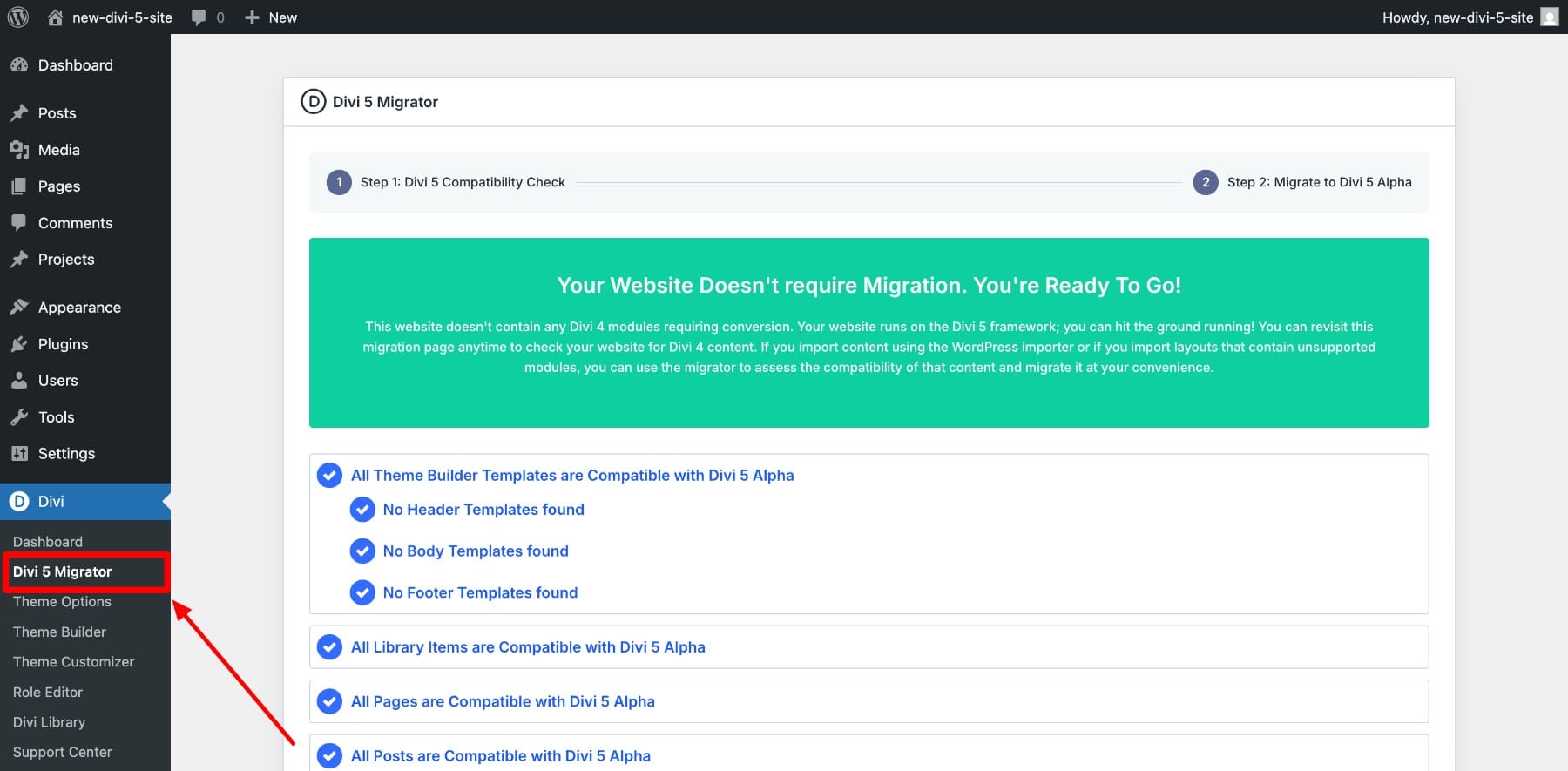Click the Users person icon
Image resolution: width=1568 pixels, height=771 pixels.
(x=19, y=381)
